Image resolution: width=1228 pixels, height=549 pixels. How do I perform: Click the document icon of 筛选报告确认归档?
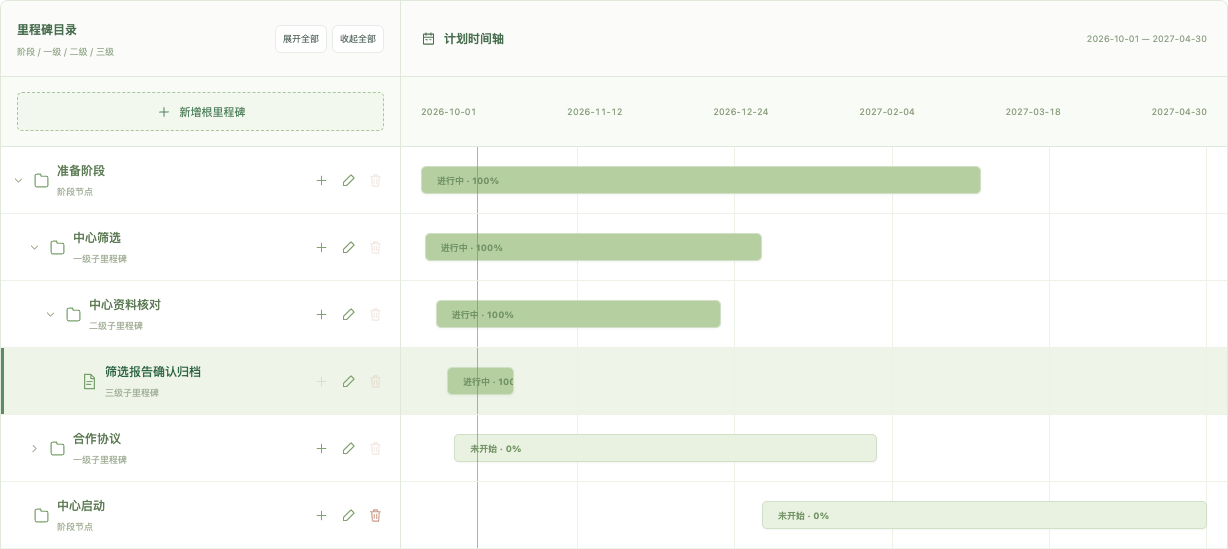point(89,382)
